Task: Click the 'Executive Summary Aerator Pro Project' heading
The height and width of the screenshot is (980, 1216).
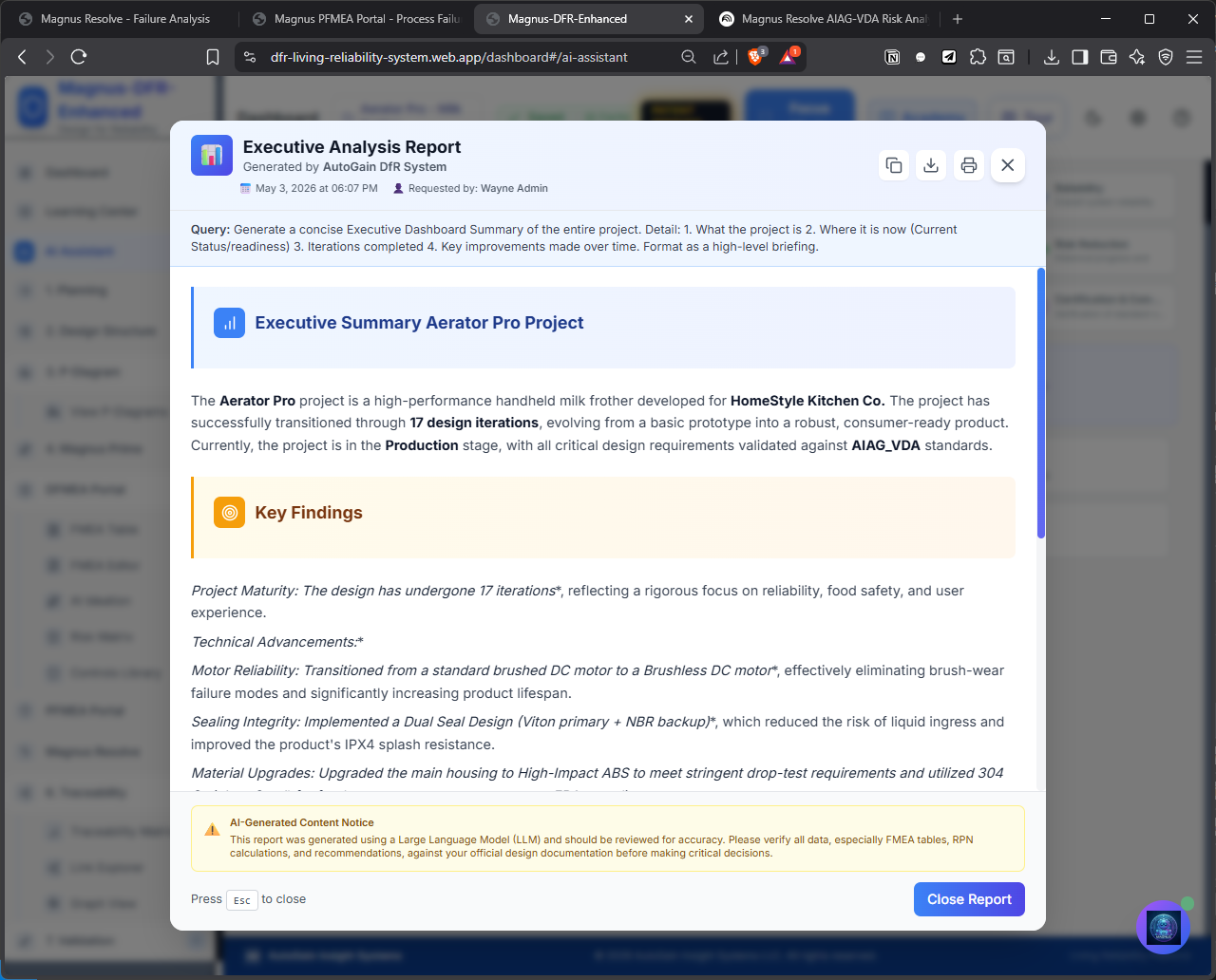Action: pyautogui.click(x=419, y=323)
